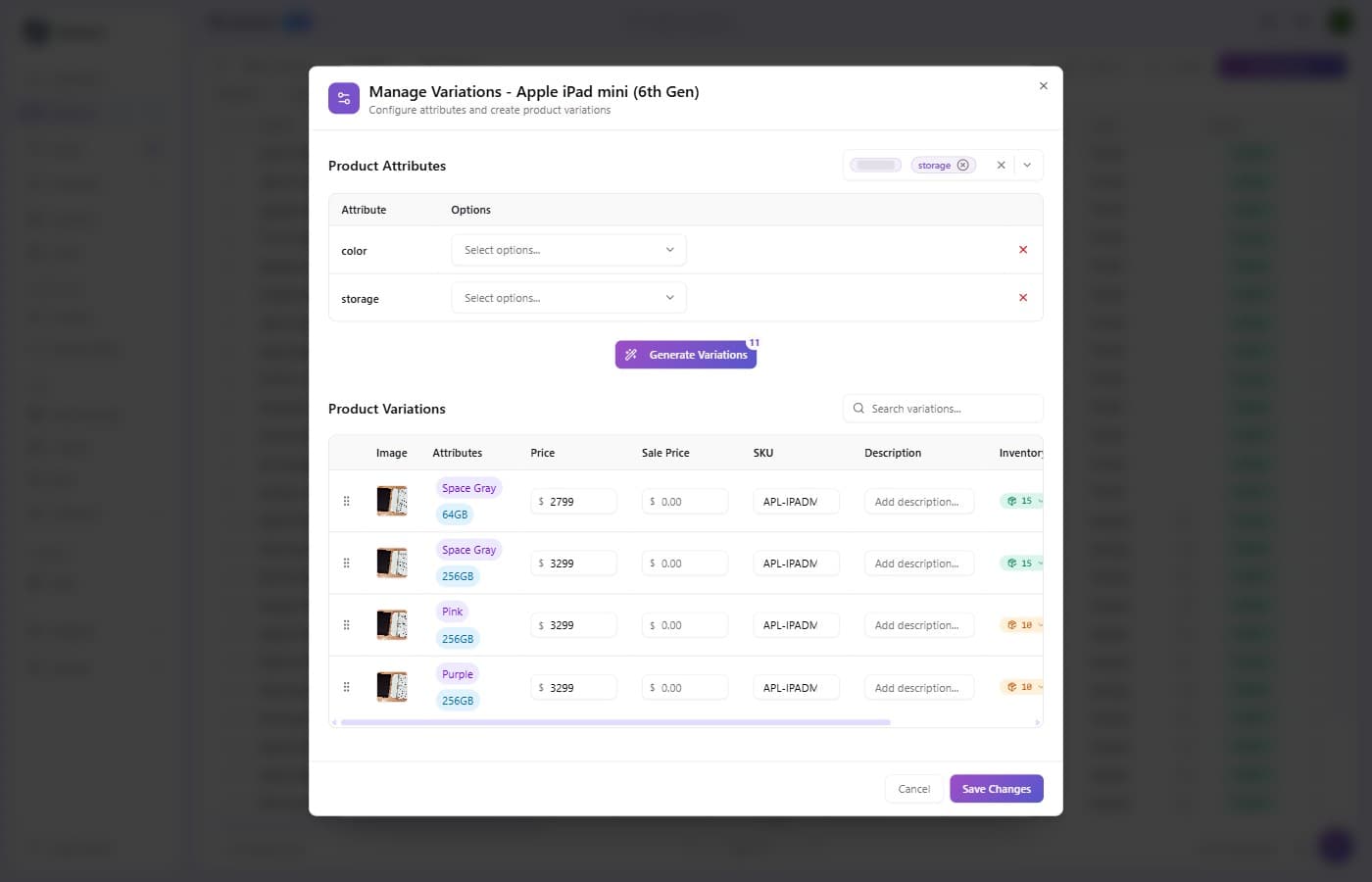Open the image of Space Gray 64GB variation

[392, 501]
